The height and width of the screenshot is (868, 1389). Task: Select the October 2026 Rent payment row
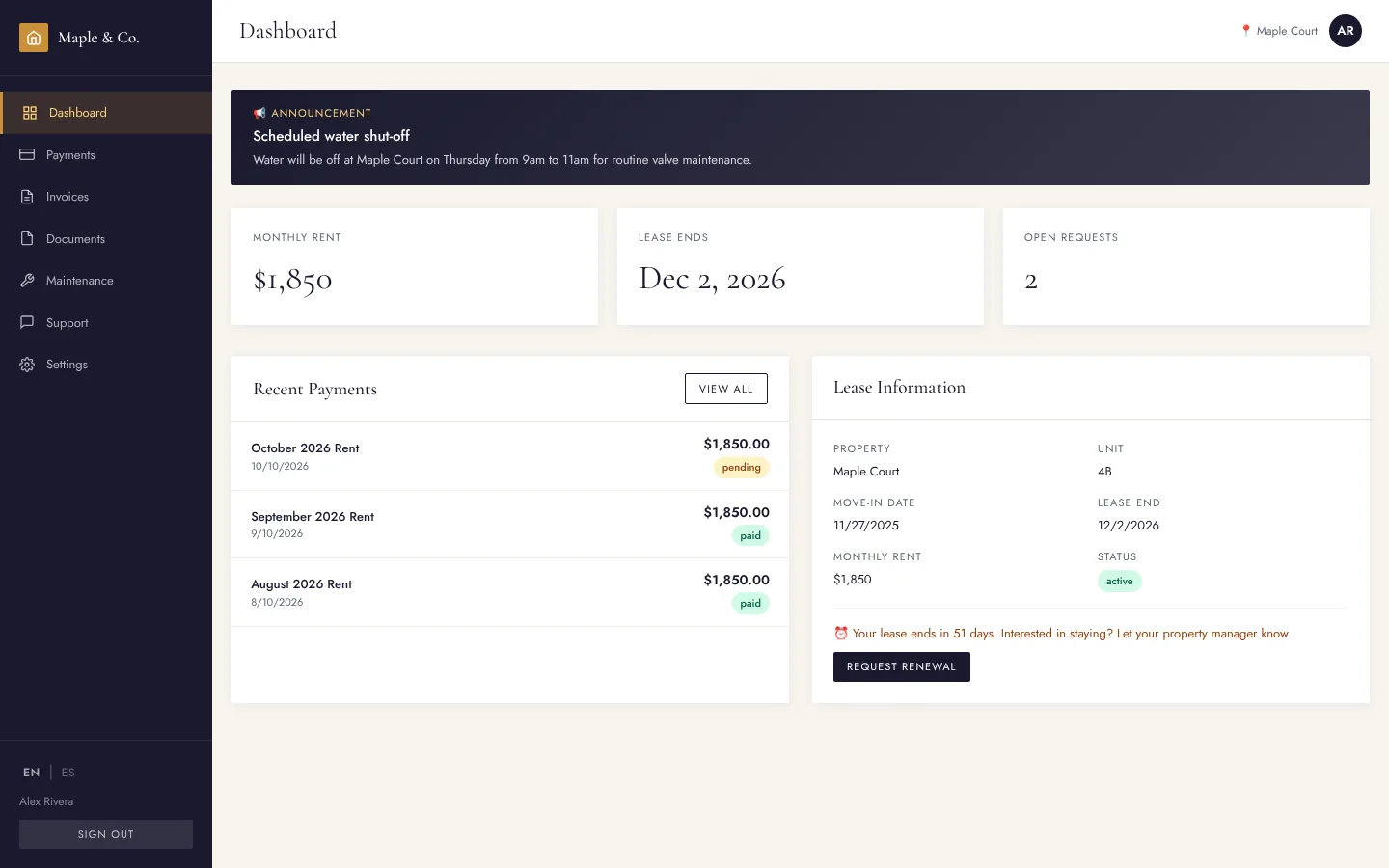click(x=510, y=456)
